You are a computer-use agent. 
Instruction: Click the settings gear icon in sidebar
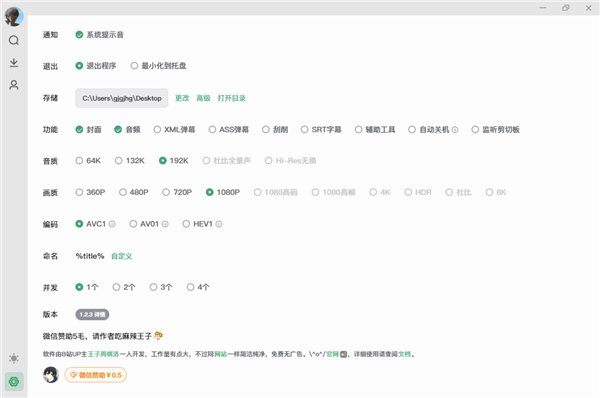pos(14,382)
